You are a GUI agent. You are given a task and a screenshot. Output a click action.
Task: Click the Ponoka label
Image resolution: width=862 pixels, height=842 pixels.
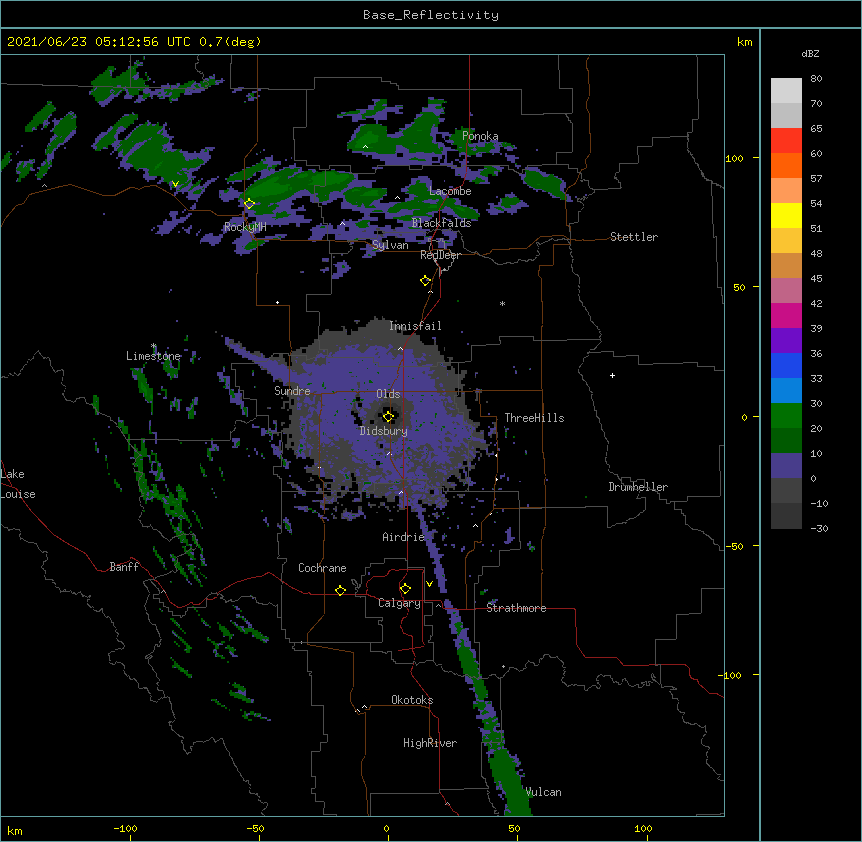coord(480,136)
